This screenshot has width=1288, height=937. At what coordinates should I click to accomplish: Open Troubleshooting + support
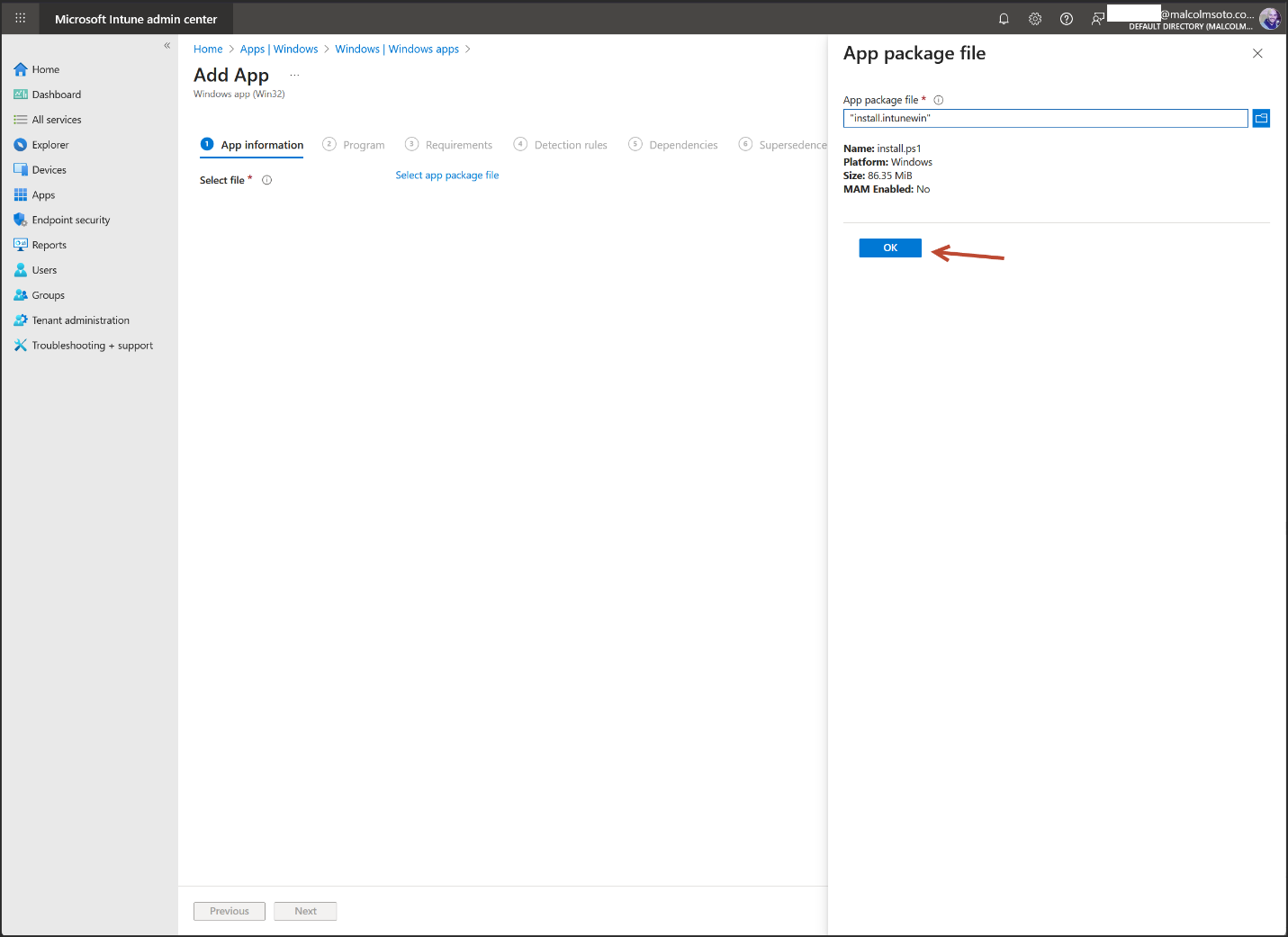[x=91, y=345]
